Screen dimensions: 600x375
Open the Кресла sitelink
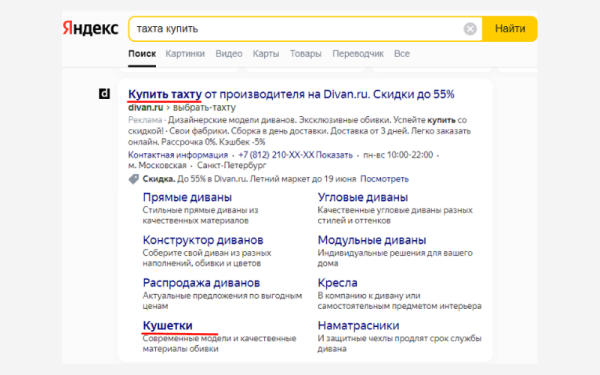point(338,283)
